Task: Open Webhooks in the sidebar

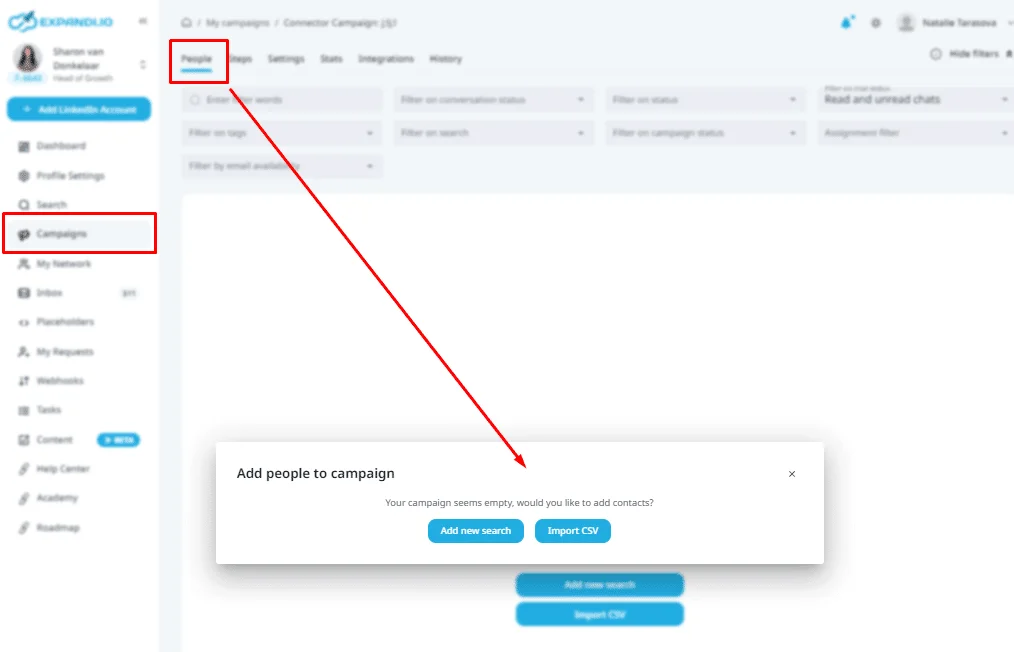Action: click(x=59, y=381)
